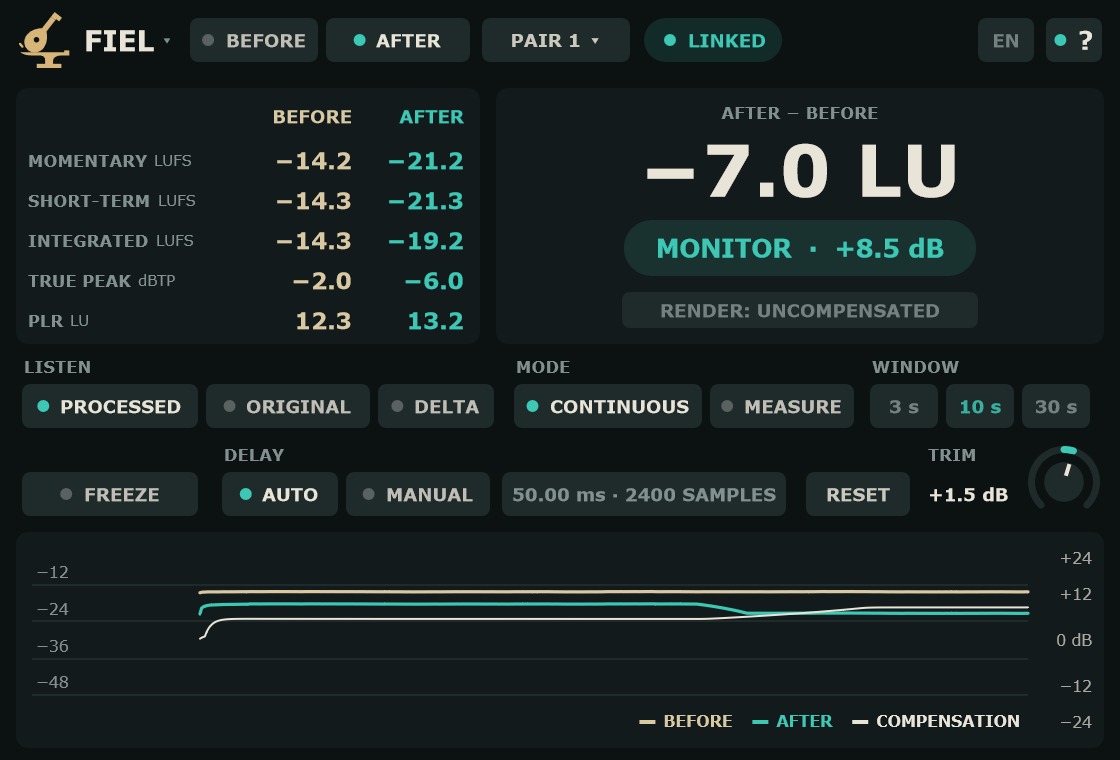Select PROCESSED listen mode
This screenshot has width=1120, height=760.
coord(110,406)
